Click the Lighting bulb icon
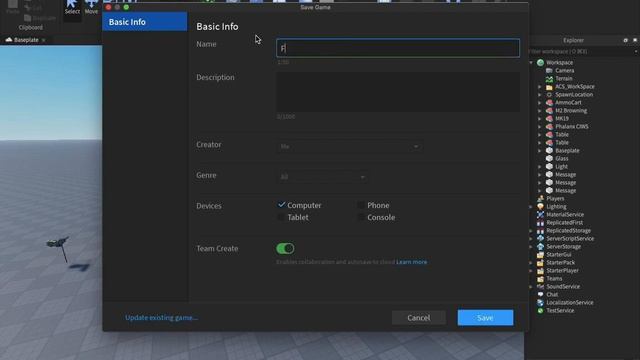The width and height of the screenshot is (640, 360). pos(540,207)
